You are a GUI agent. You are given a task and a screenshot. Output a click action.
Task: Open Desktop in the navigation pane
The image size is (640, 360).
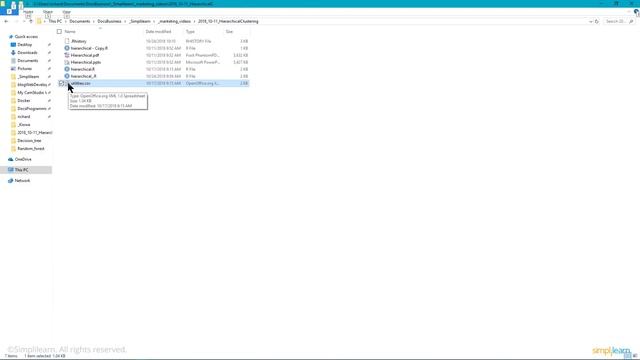[24, 44]
